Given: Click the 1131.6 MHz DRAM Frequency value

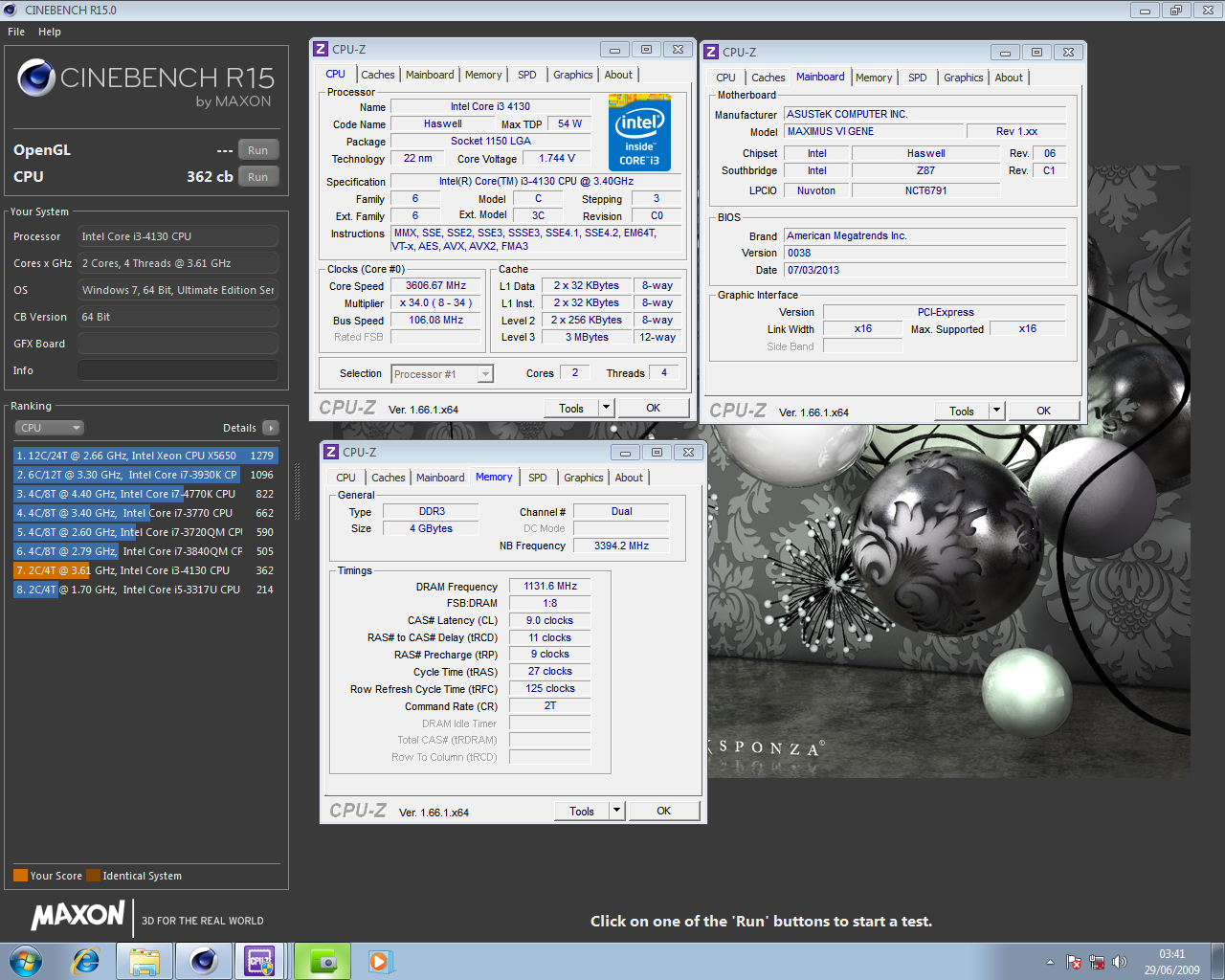Looking at the screenshot, I should tap(550, 586).
